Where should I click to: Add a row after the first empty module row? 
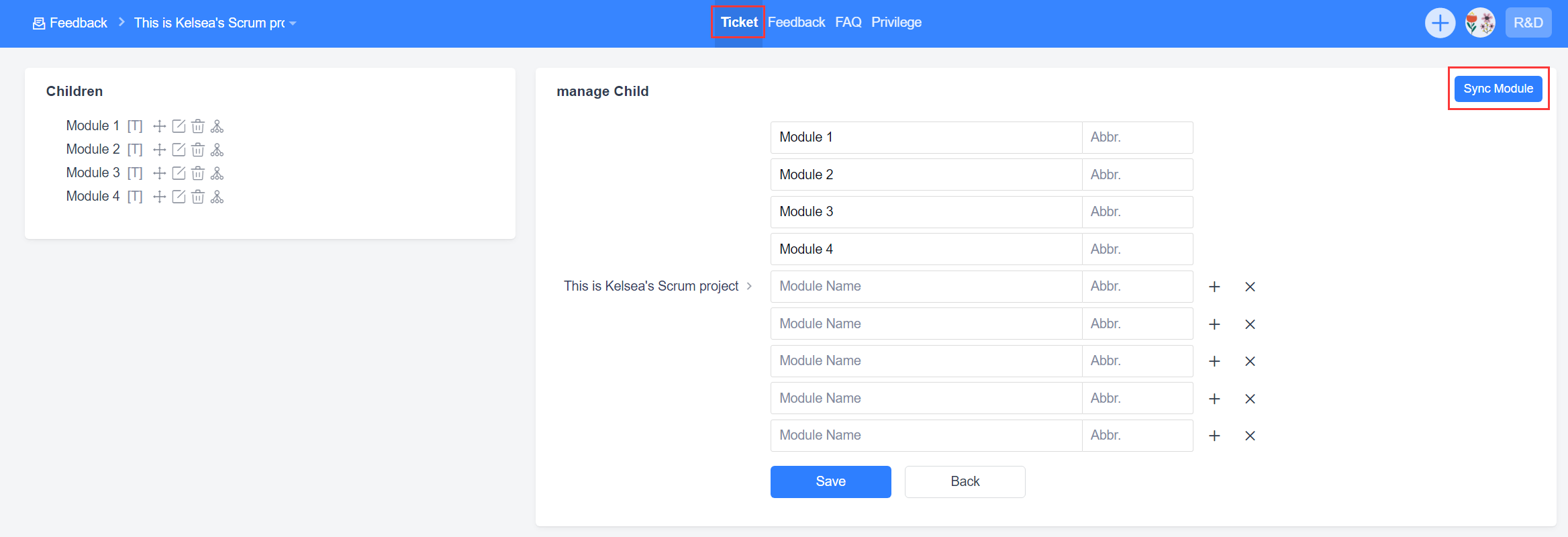(x=1214, y=287)
